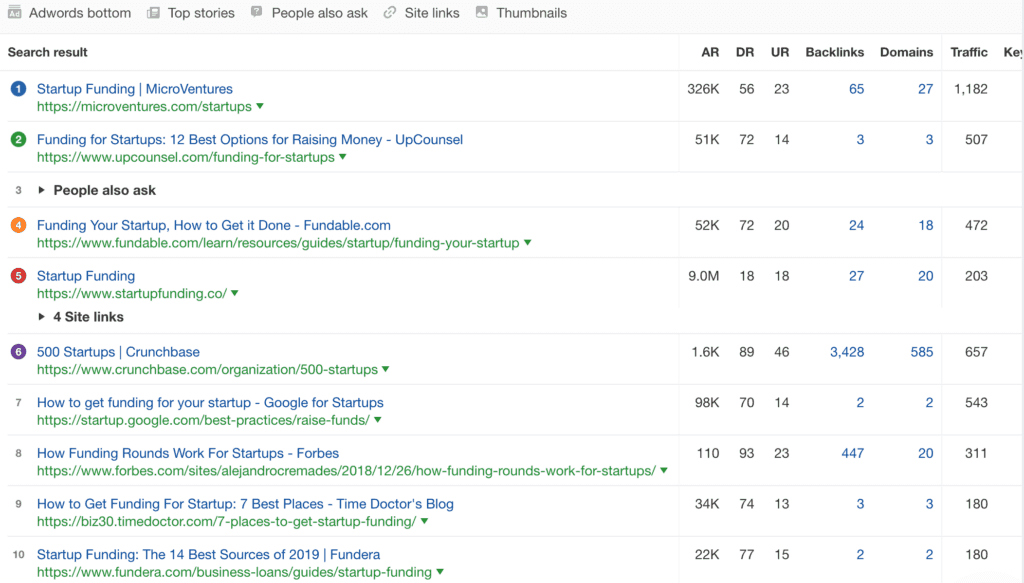This screenshot has height=583, width=1024.
Task: Sort results by the Traffic column header
Action: 968,52
